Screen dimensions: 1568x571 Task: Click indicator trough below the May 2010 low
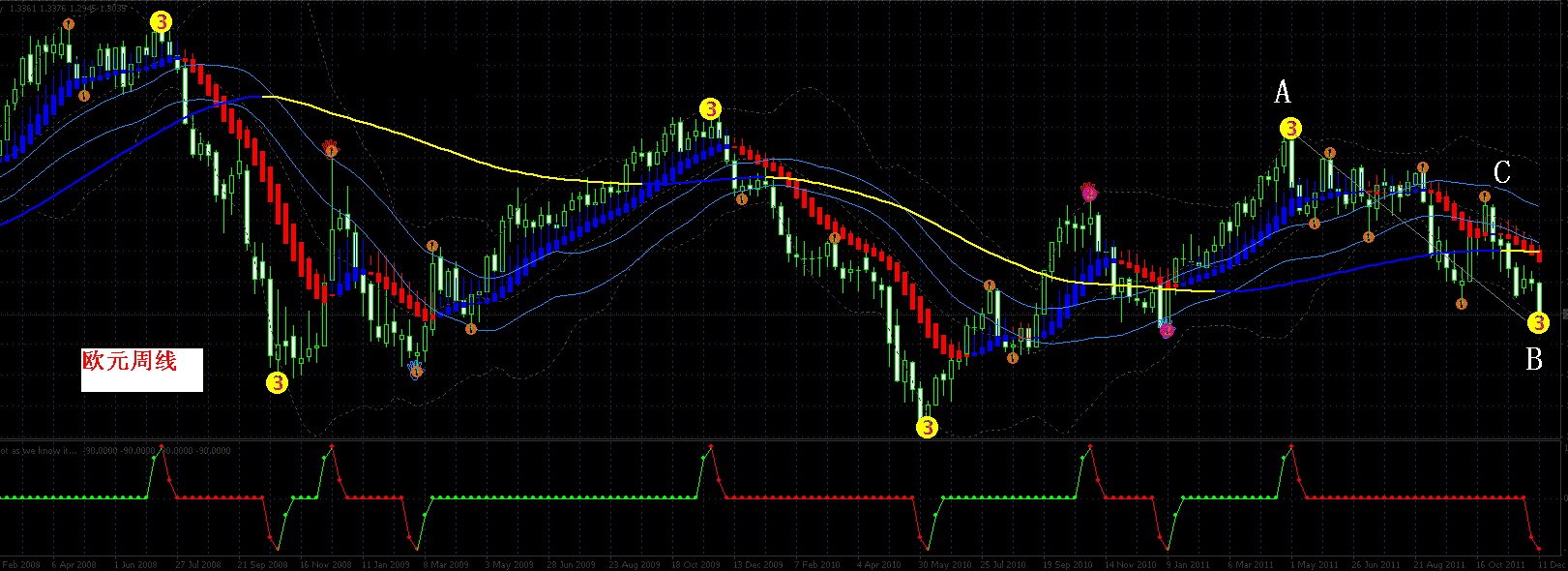[x=927, y=549]
